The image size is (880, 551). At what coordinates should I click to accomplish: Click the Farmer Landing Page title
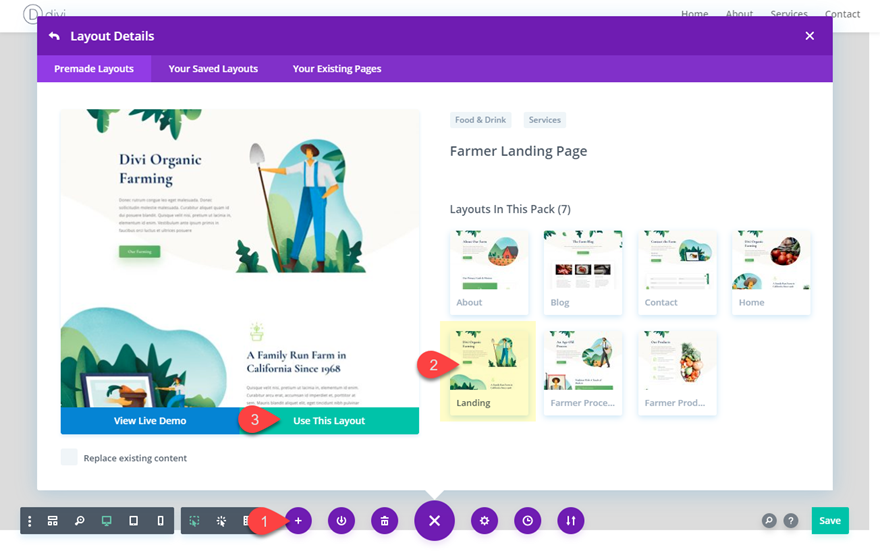(x=518, y=151)
